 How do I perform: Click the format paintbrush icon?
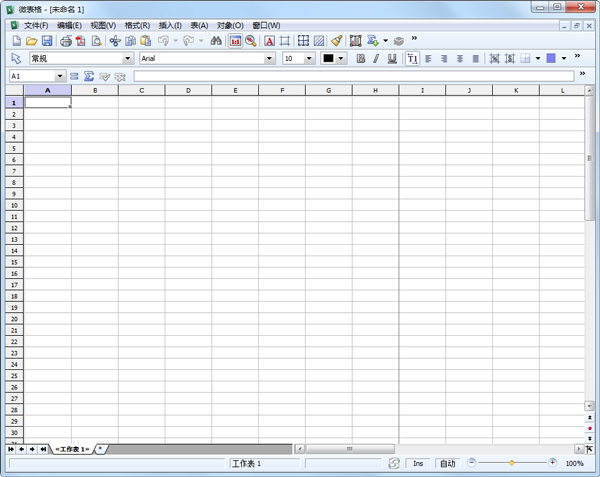[x=336, y=41]
